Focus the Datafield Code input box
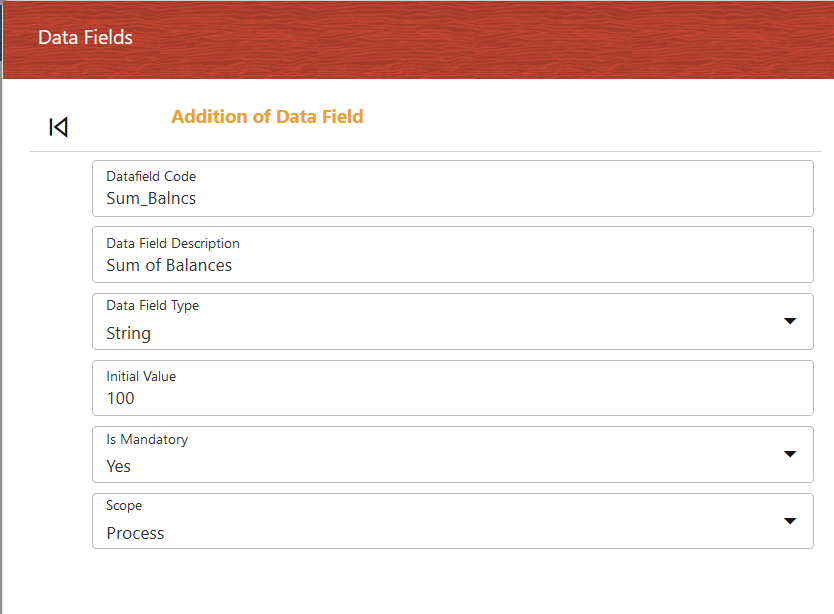The image size is (834, 614). (452, 188)
